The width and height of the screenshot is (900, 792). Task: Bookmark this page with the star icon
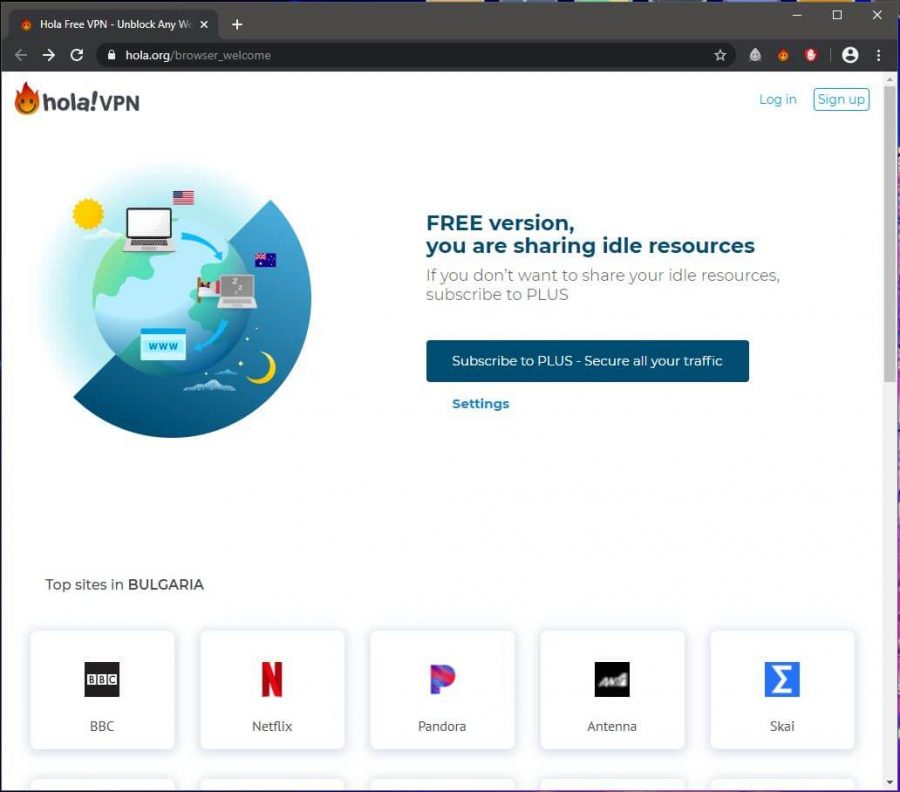pos(720,55)
